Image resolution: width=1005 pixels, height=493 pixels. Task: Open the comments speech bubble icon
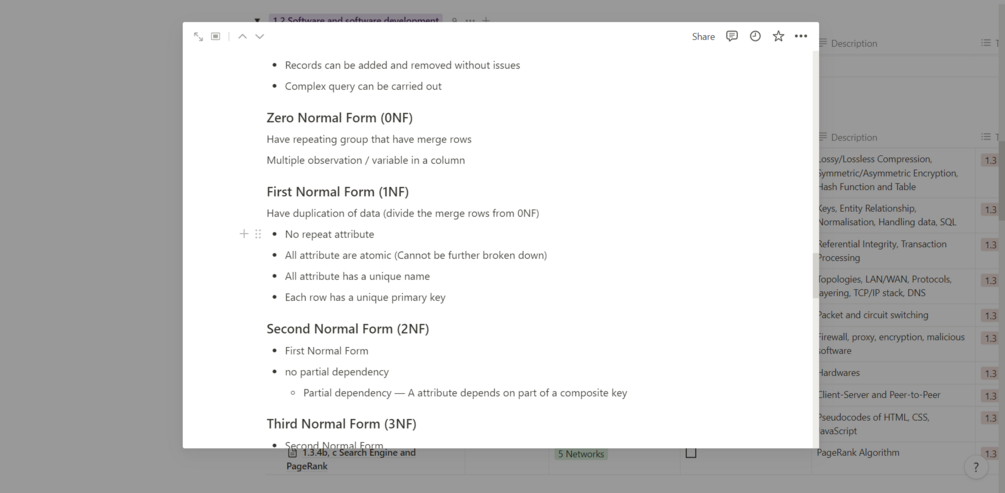pos(731,37)
